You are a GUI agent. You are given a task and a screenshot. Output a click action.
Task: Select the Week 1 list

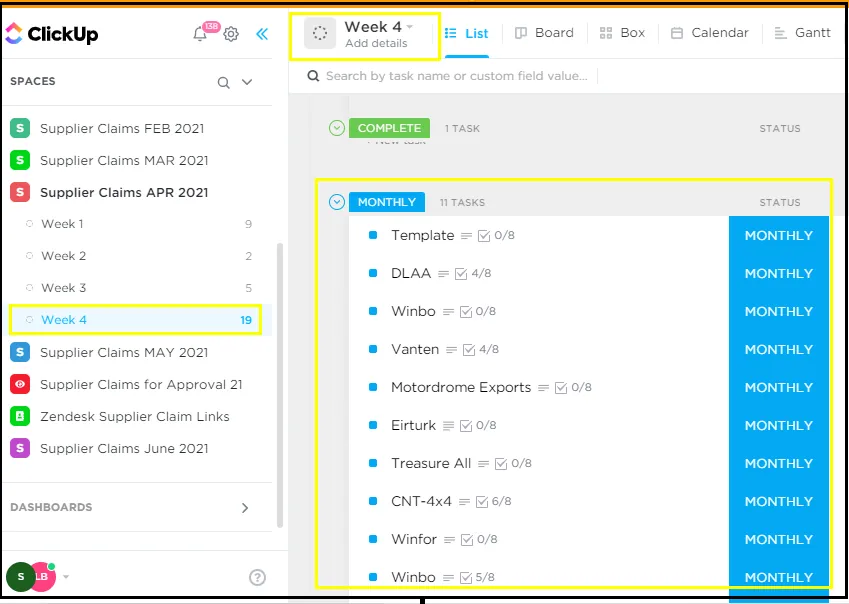point(62,224)
